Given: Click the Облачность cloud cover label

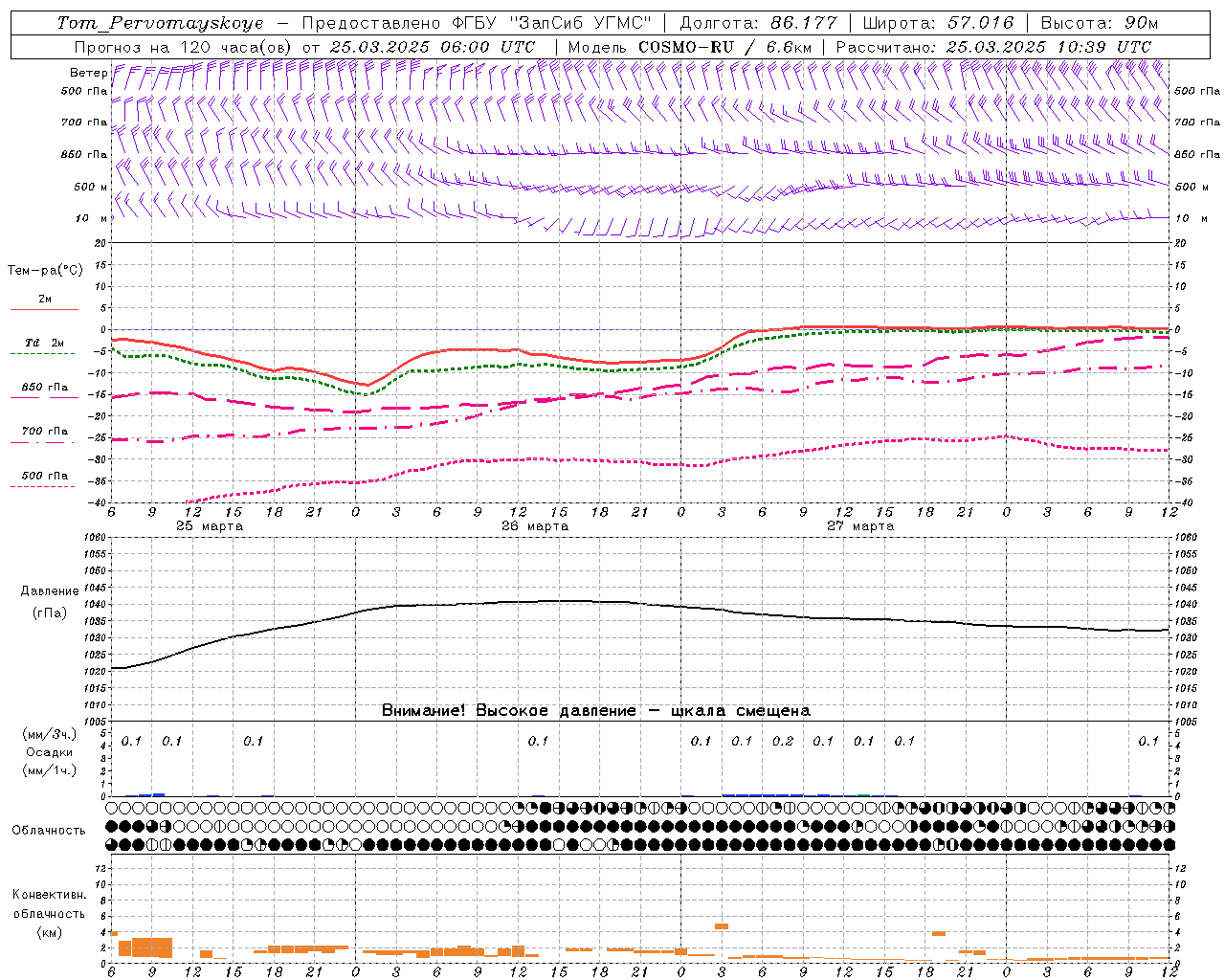Looking at the screenshot, I should (48, 831).
